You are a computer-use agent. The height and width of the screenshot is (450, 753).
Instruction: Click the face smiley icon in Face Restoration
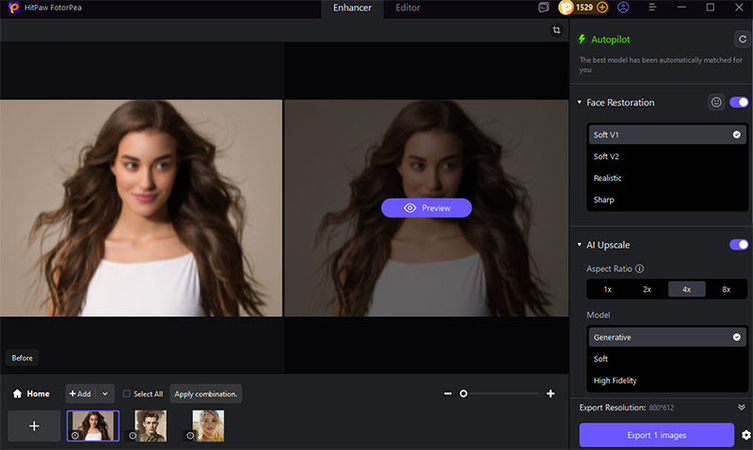716,102
